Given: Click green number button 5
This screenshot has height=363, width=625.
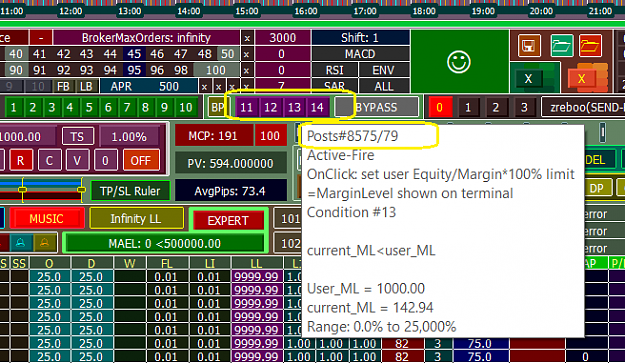Looking at the screenshot, I should (89, 108).
